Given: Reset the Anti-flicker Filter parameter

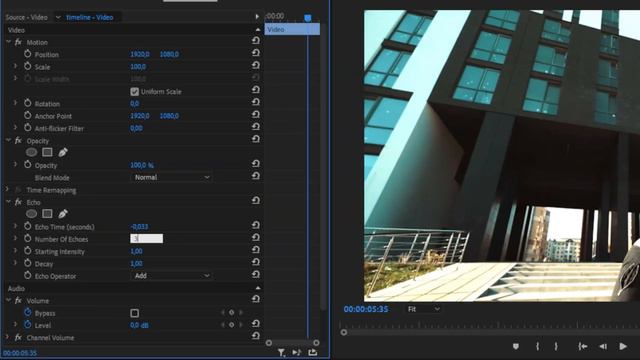Looking at the screenshot, I should click(256, 127).
